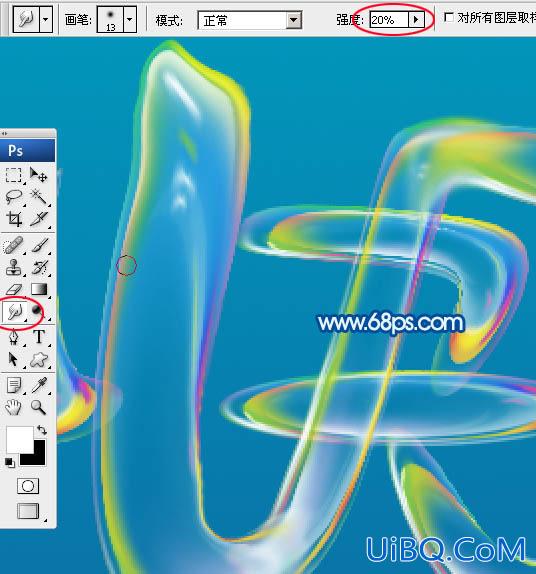Select the Gradient tool
Image resolution: width=536 pixels, height=574 pixels.
point(38,289)
